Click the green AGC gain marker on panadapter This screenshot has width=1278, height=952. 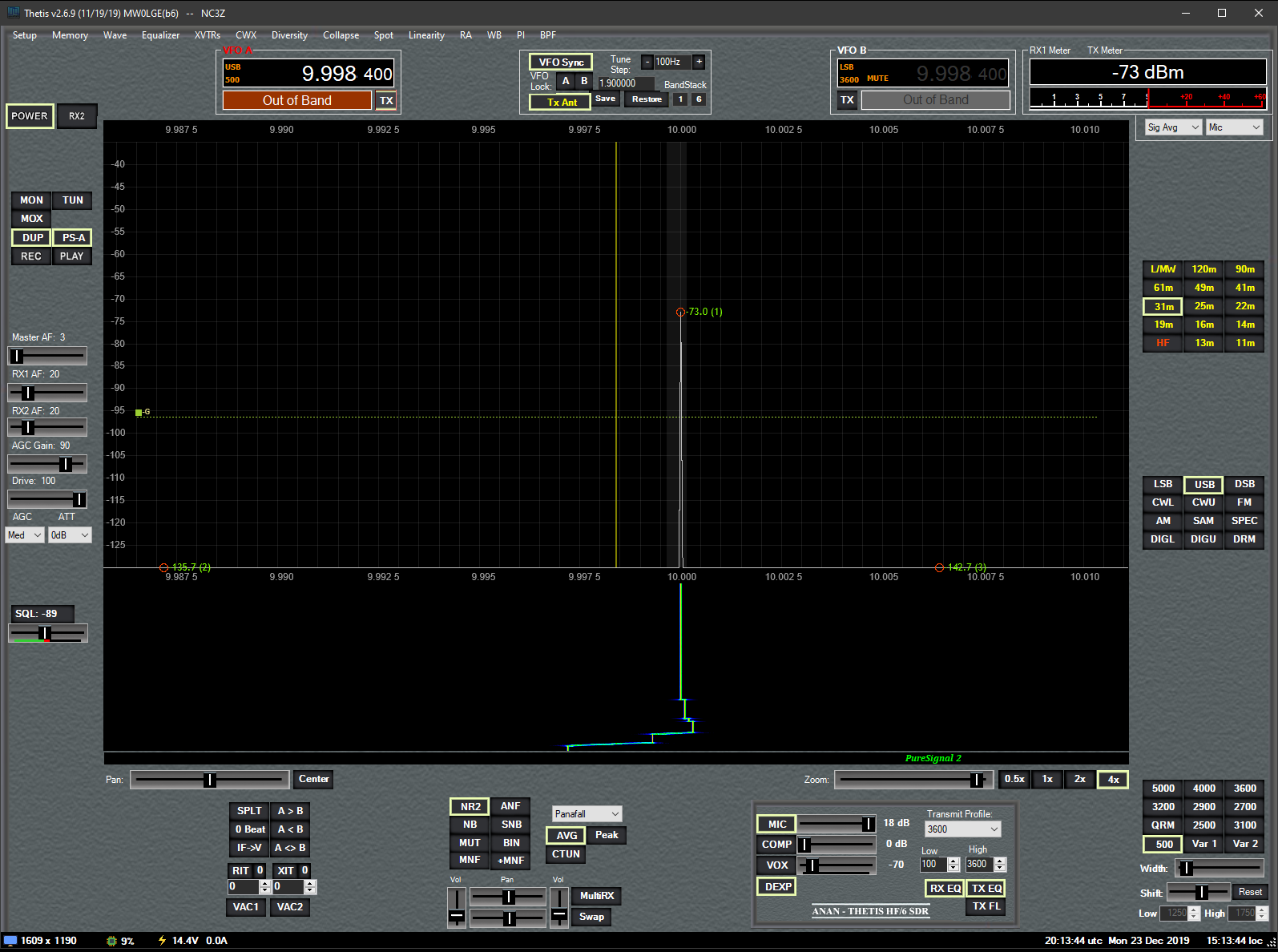[139, 413]
